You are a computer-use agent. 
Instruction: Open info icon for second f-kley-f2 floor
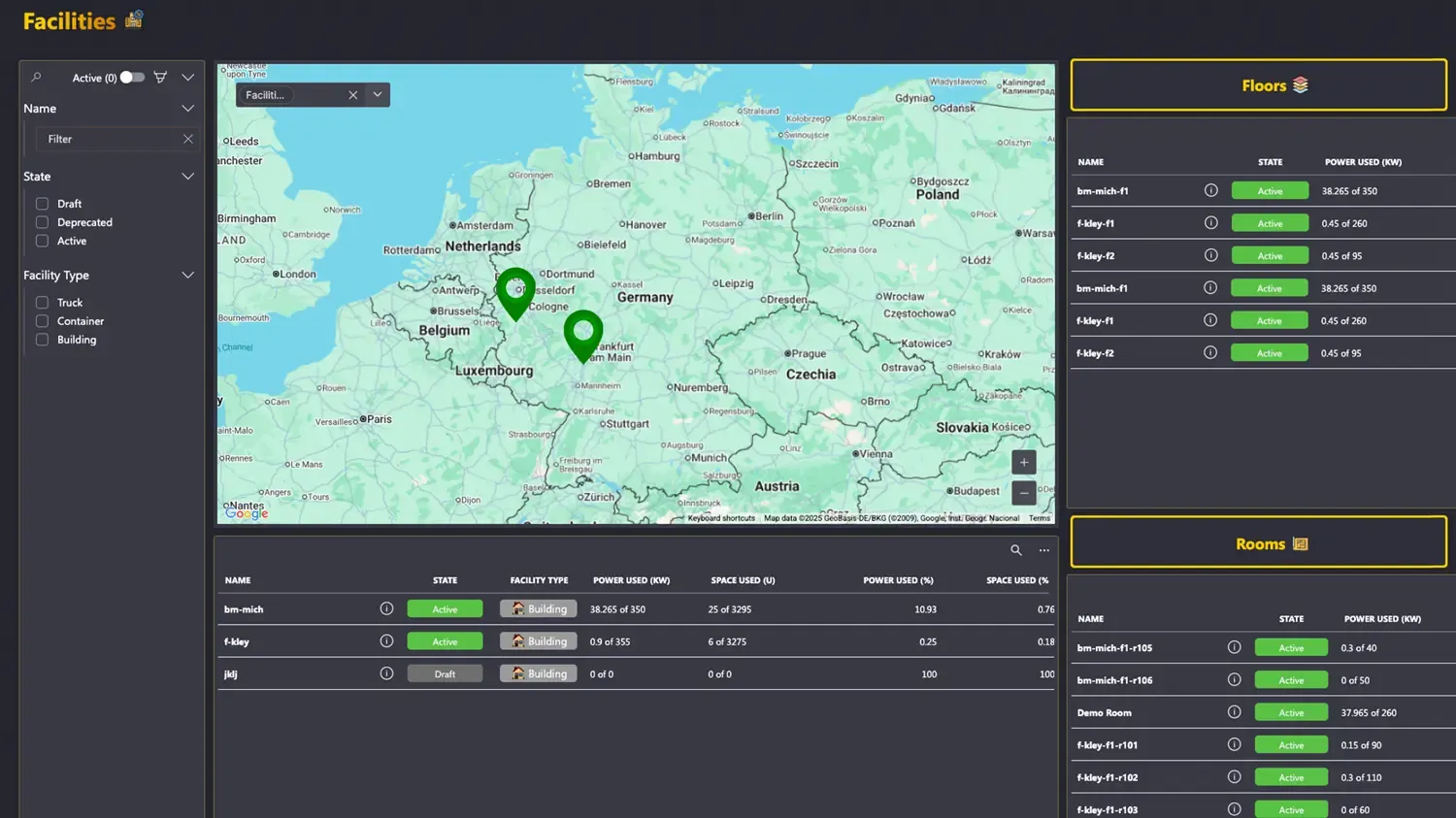click(1210, 352)
